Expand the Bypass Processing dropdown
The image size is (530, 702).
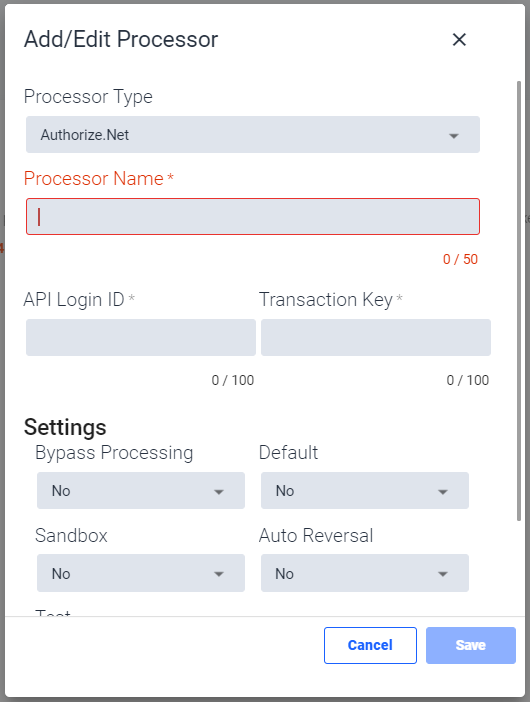pyautogui.click(x=141, y=491)
